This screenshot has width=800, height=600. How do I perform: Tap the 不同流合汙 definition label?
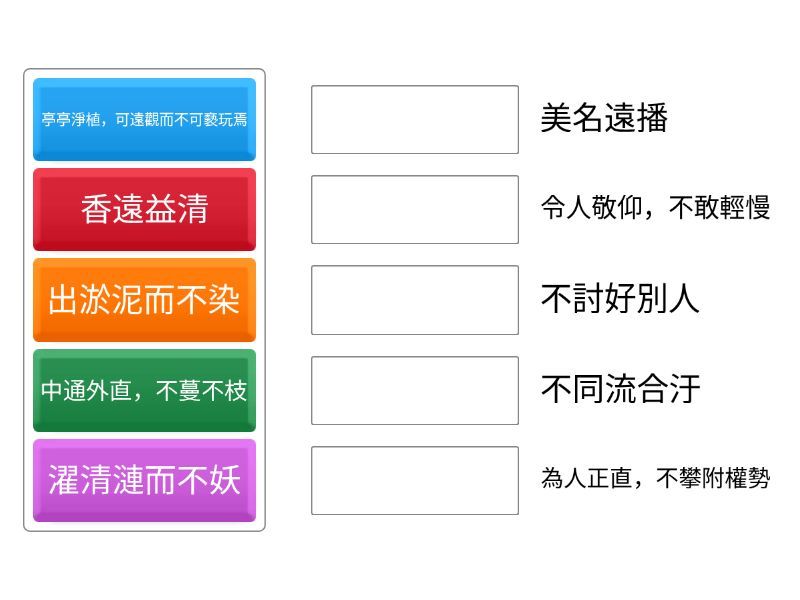click(x=619, y=389)
